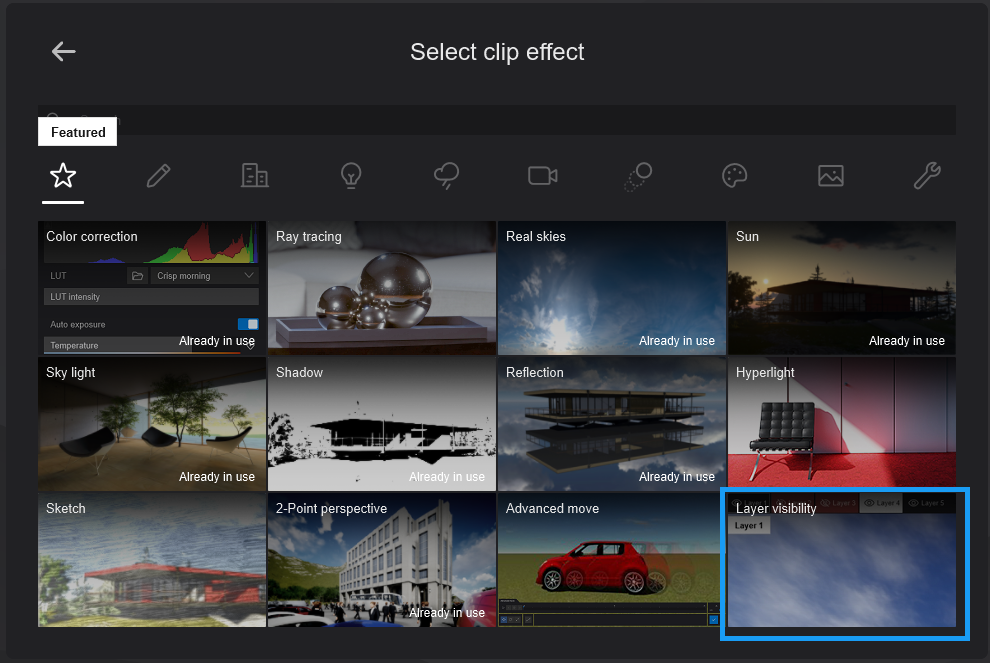Toggle the Auto exposure switch
990x663 pixels.
(x=248, y=324)
